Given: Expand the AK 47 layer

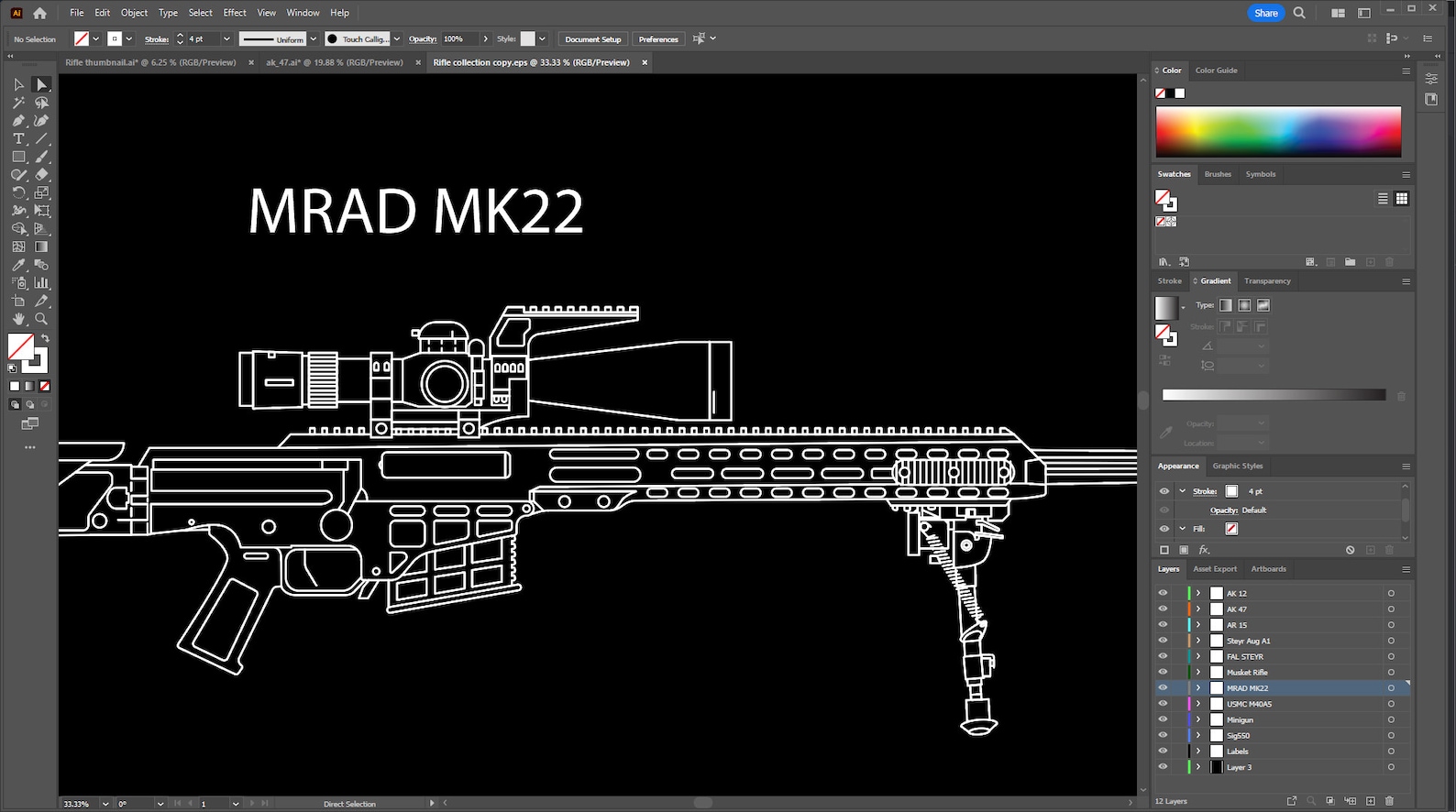Looking at the screenshot, I should [1198, 609].
